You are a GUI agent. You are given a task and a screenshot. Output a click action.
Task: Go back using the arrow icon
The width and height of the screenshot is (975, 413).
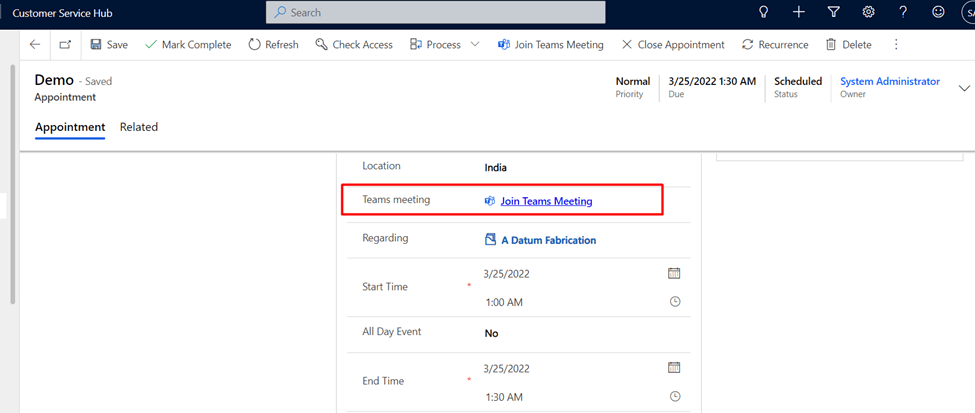tap(35, 45)
